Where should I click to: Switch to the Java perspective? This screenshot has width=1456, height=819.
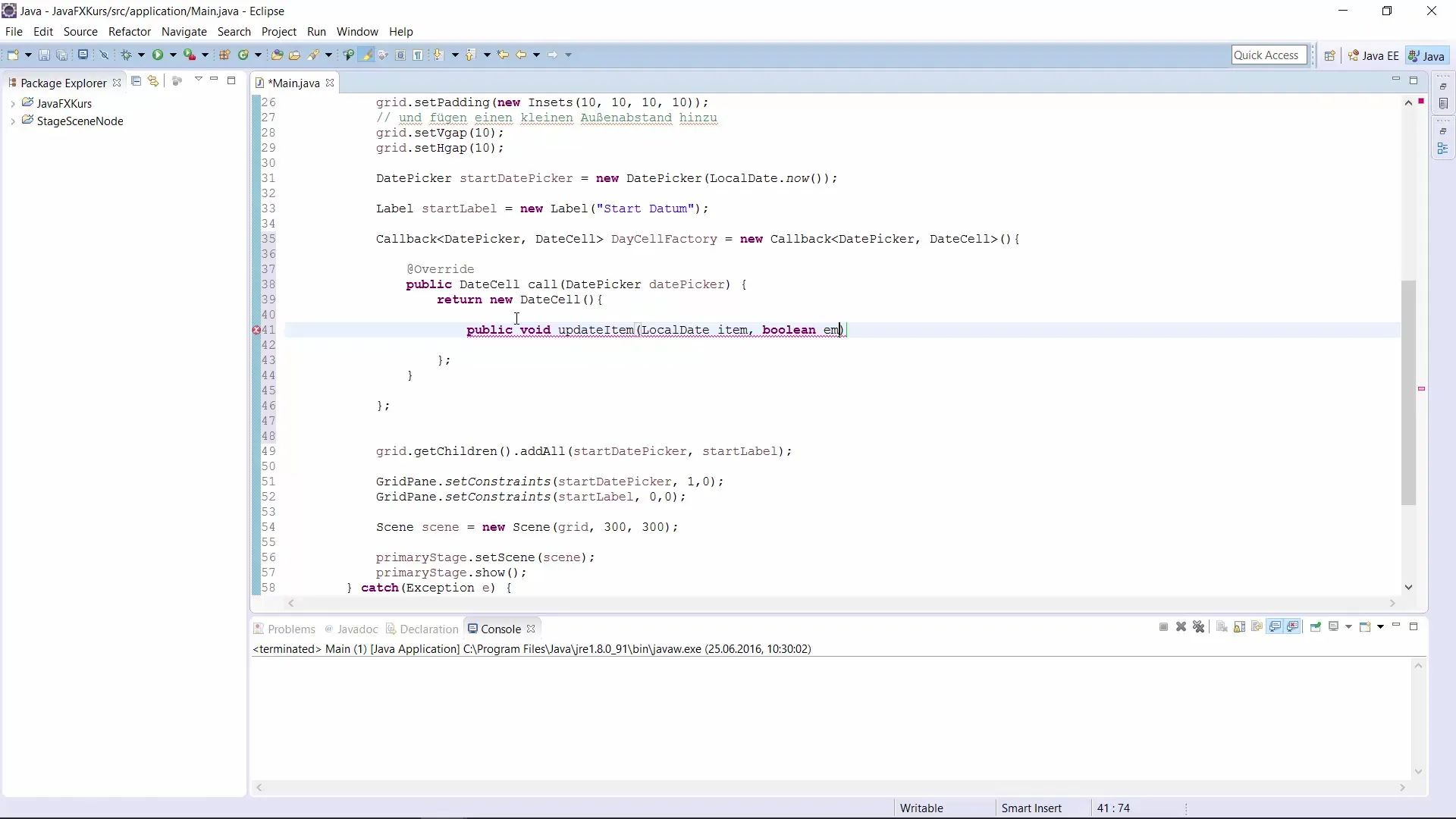1426,56
